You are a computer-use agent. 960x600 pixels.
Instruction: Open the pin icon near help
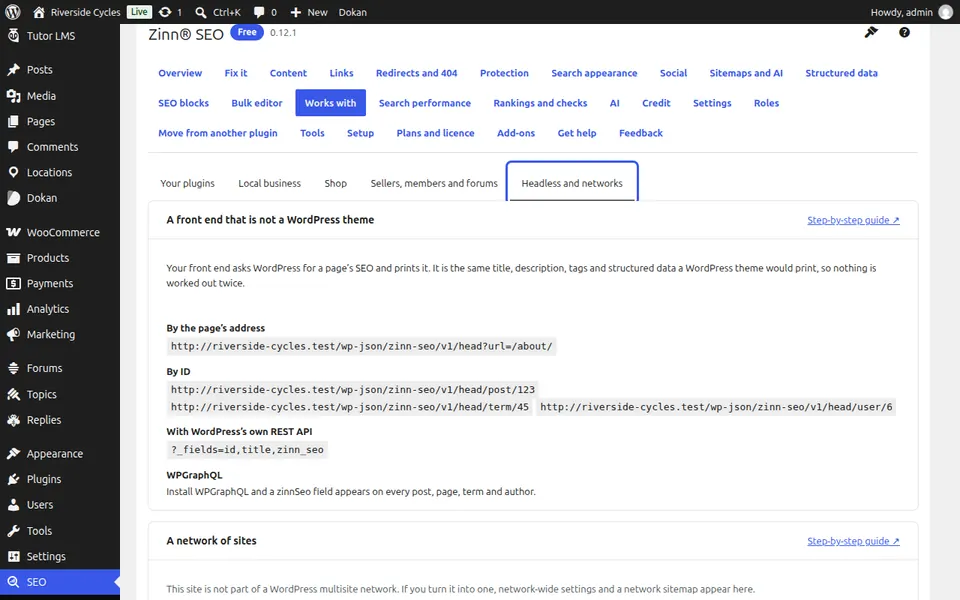[x=871, y=32]
